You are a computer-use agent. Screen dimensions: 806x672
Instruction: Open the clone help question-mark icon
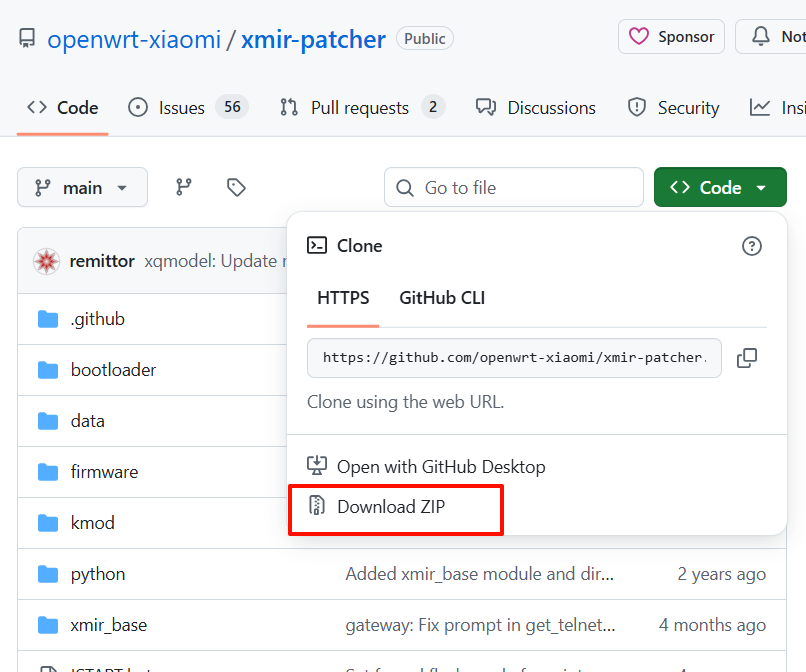pos(752,246)
